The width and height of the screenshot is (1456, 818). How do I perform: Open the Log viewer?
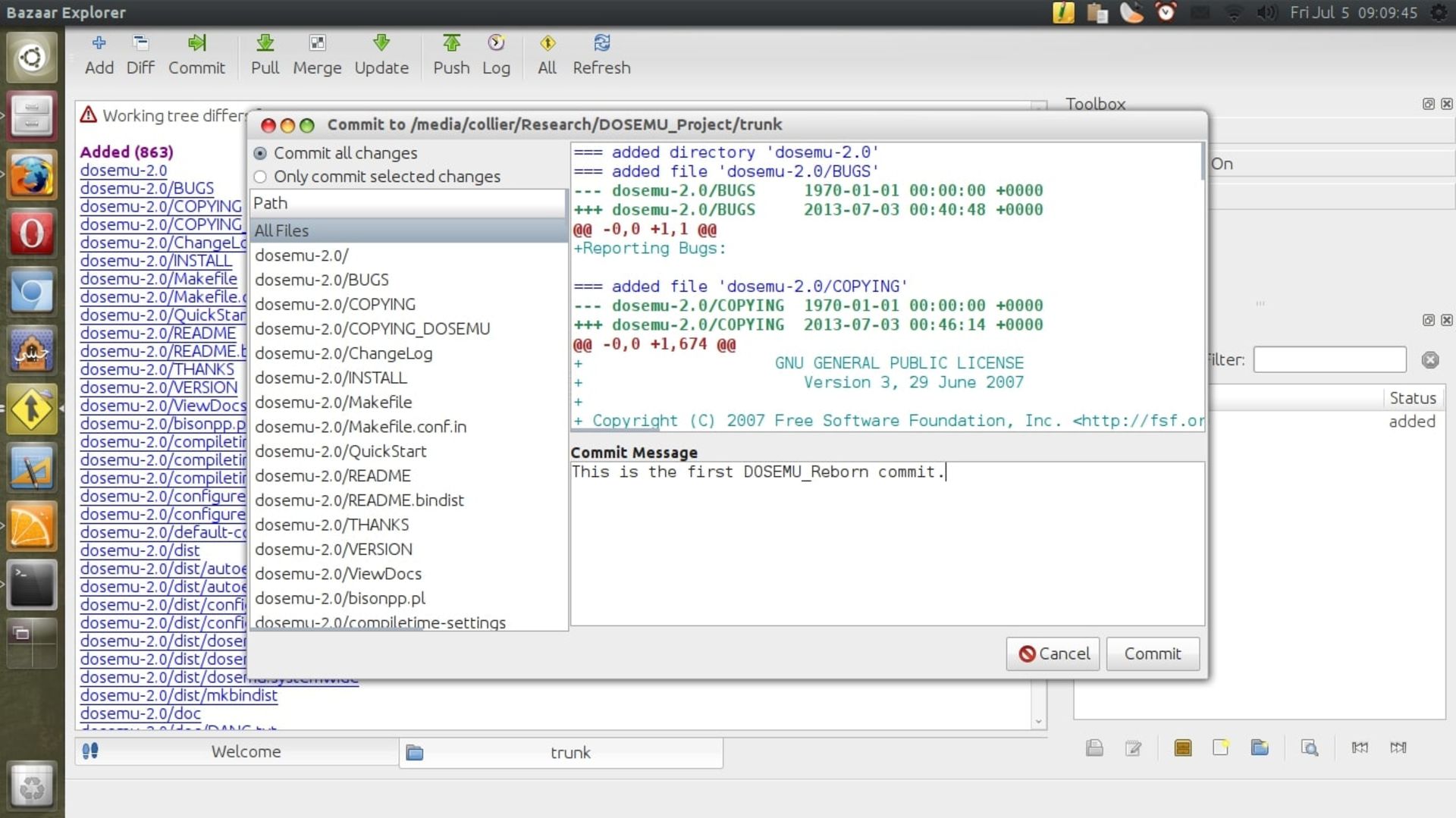(x=496, y=55)
